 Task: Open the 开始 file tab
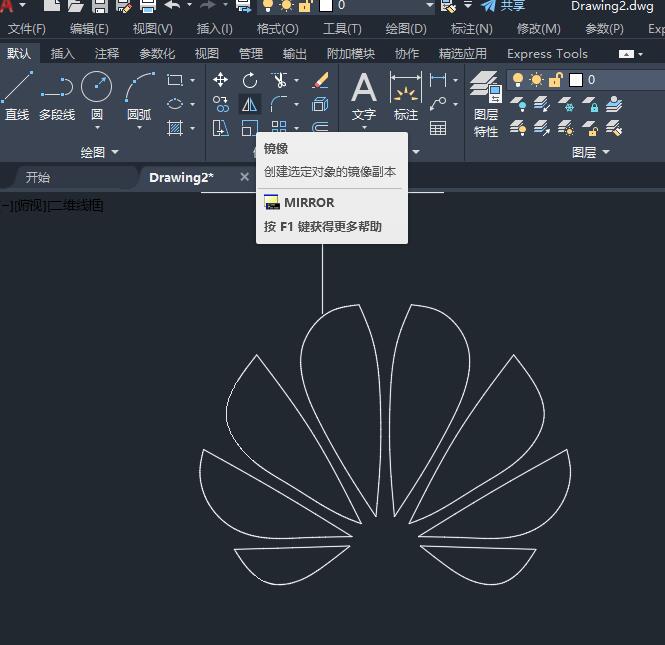[x=38, y=177]
